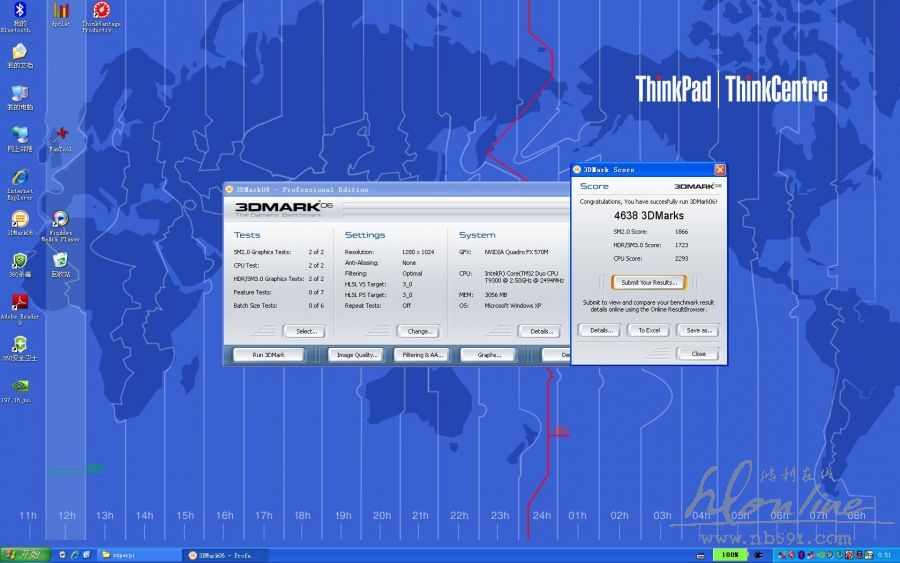
Task: Click Save as... in the Score window
Action: point(697,330)
